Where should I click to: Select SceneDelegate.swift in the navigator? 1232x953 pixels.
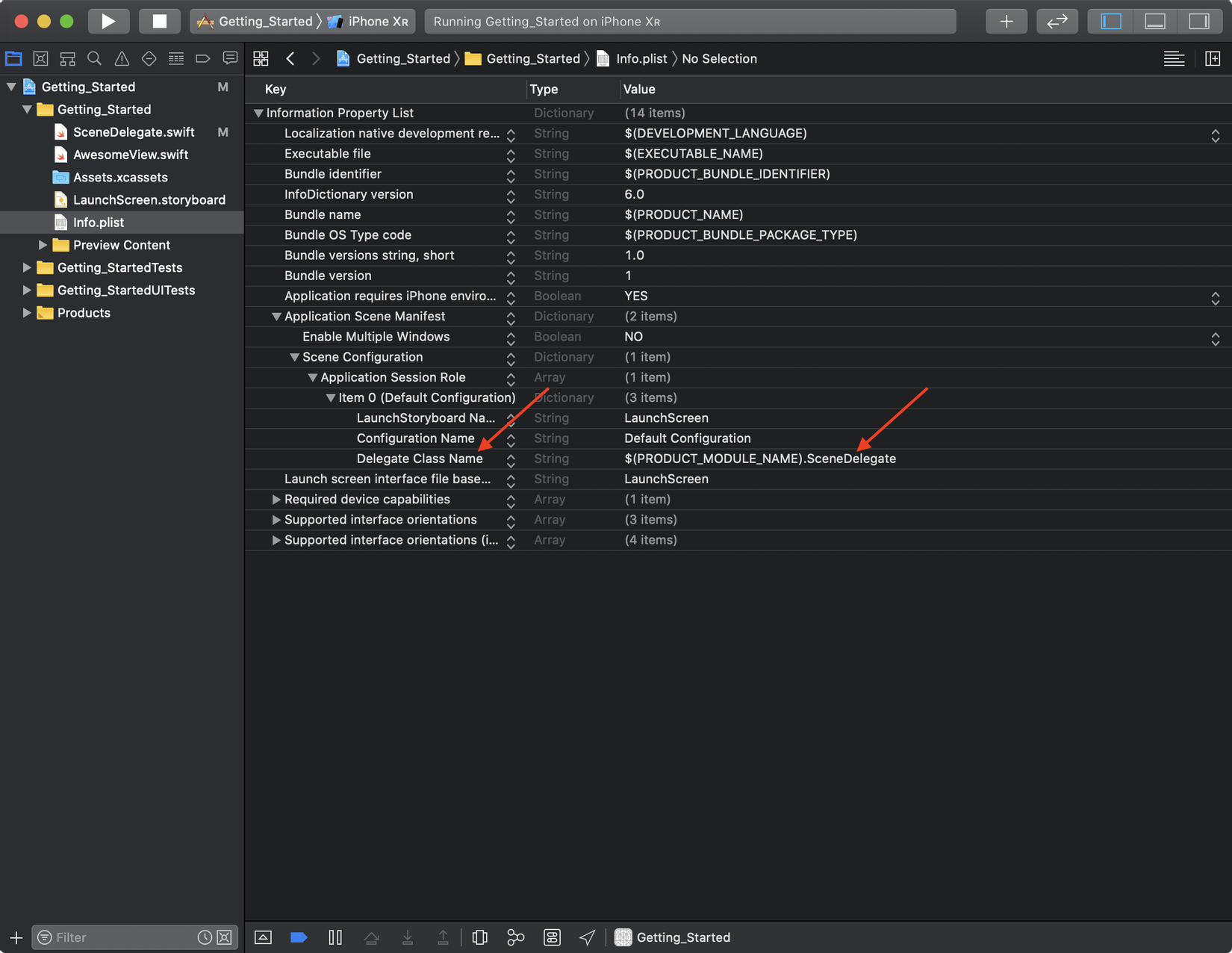tap(134, 132)
